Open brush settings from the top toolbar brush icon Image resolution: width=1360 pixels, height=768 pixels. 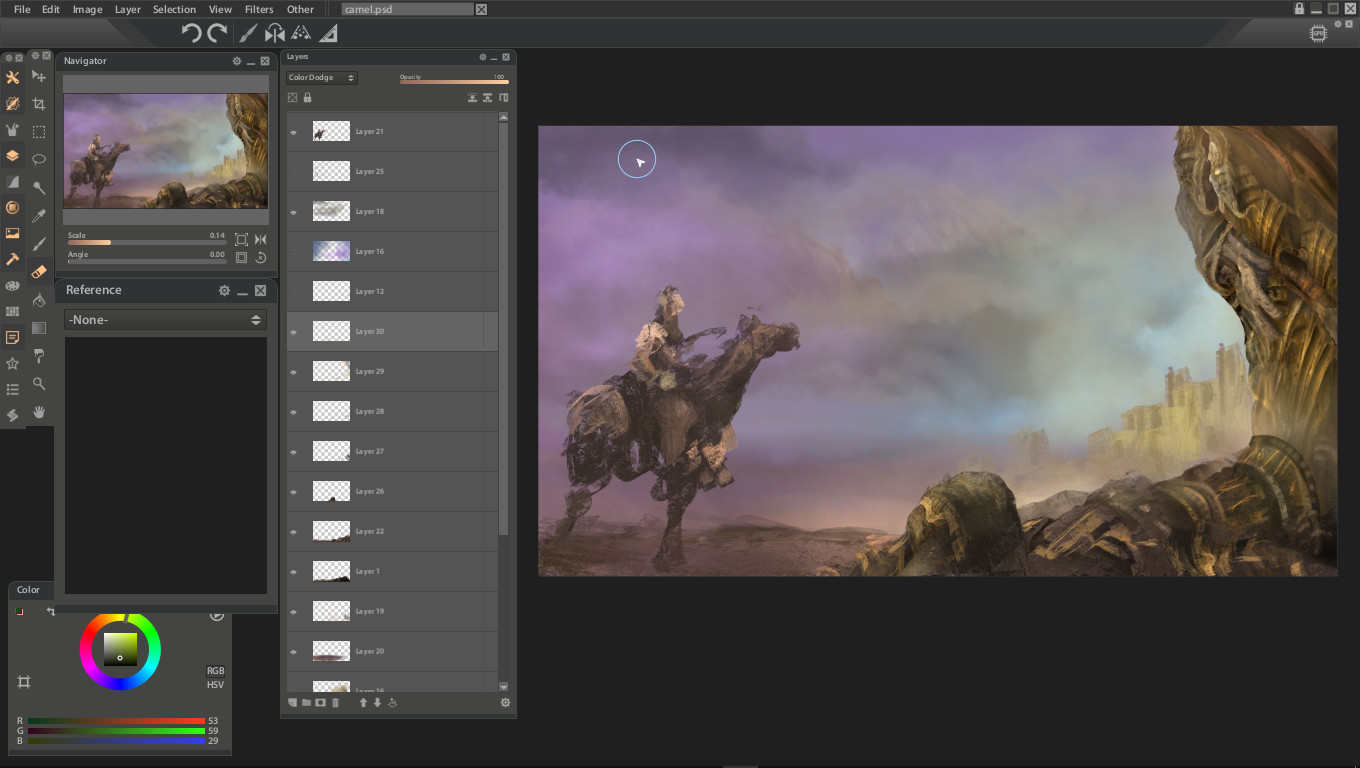pyautogui.click(x=248, y=33)
